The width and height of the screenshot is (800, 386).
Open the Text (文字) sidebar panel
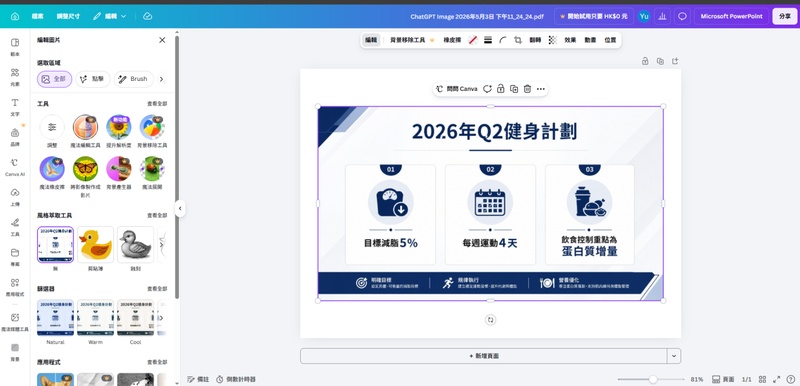point(15,106)
